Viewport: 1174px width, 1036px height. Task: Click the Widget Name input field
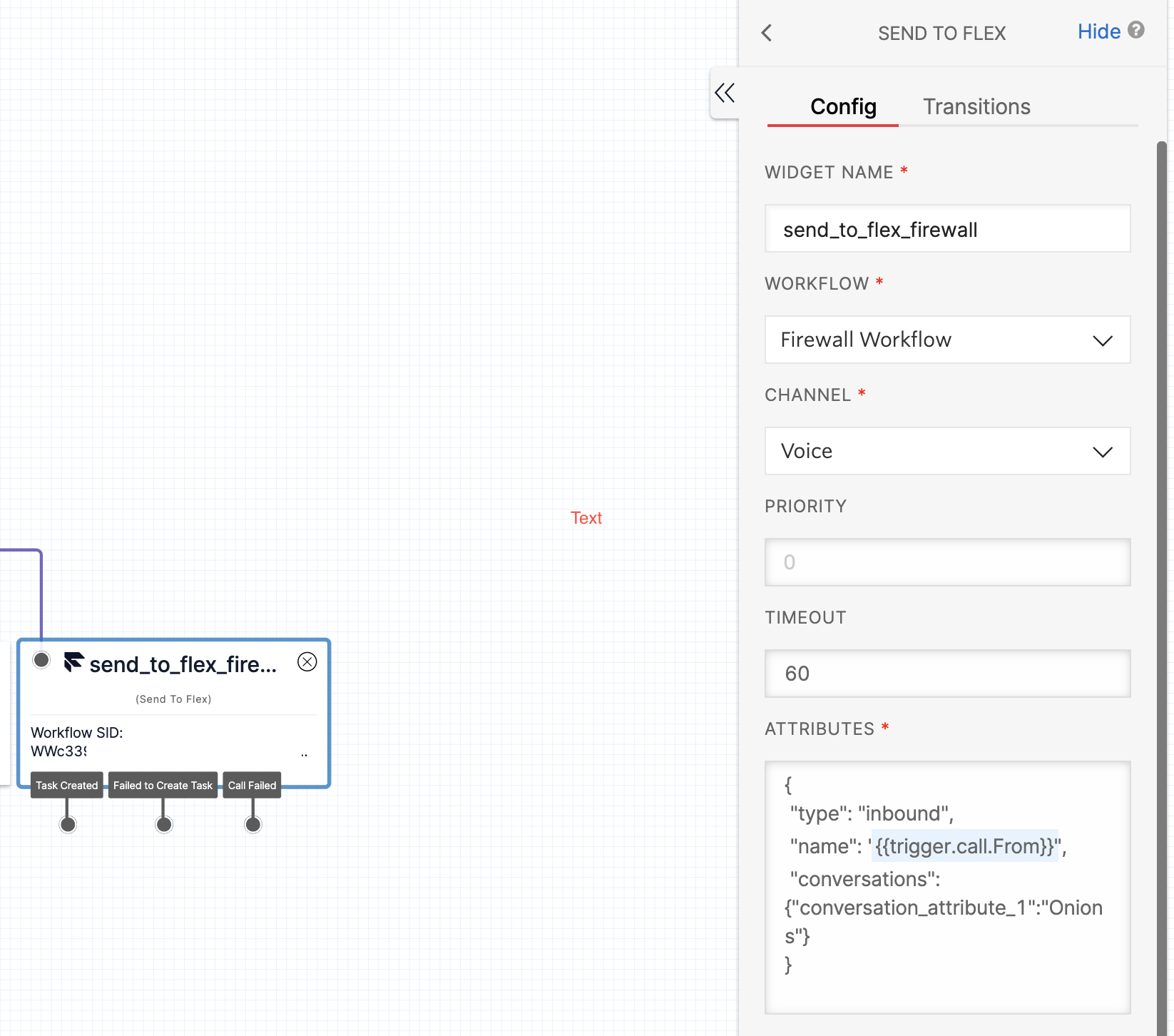pyautogui.click(x=947, y=228)
